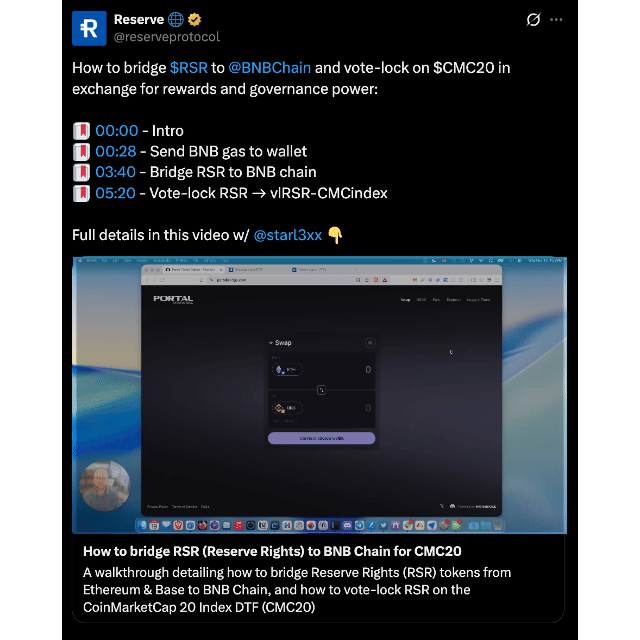
Task: Open the three-dot more options menu
Action: [x=556, y=20]
